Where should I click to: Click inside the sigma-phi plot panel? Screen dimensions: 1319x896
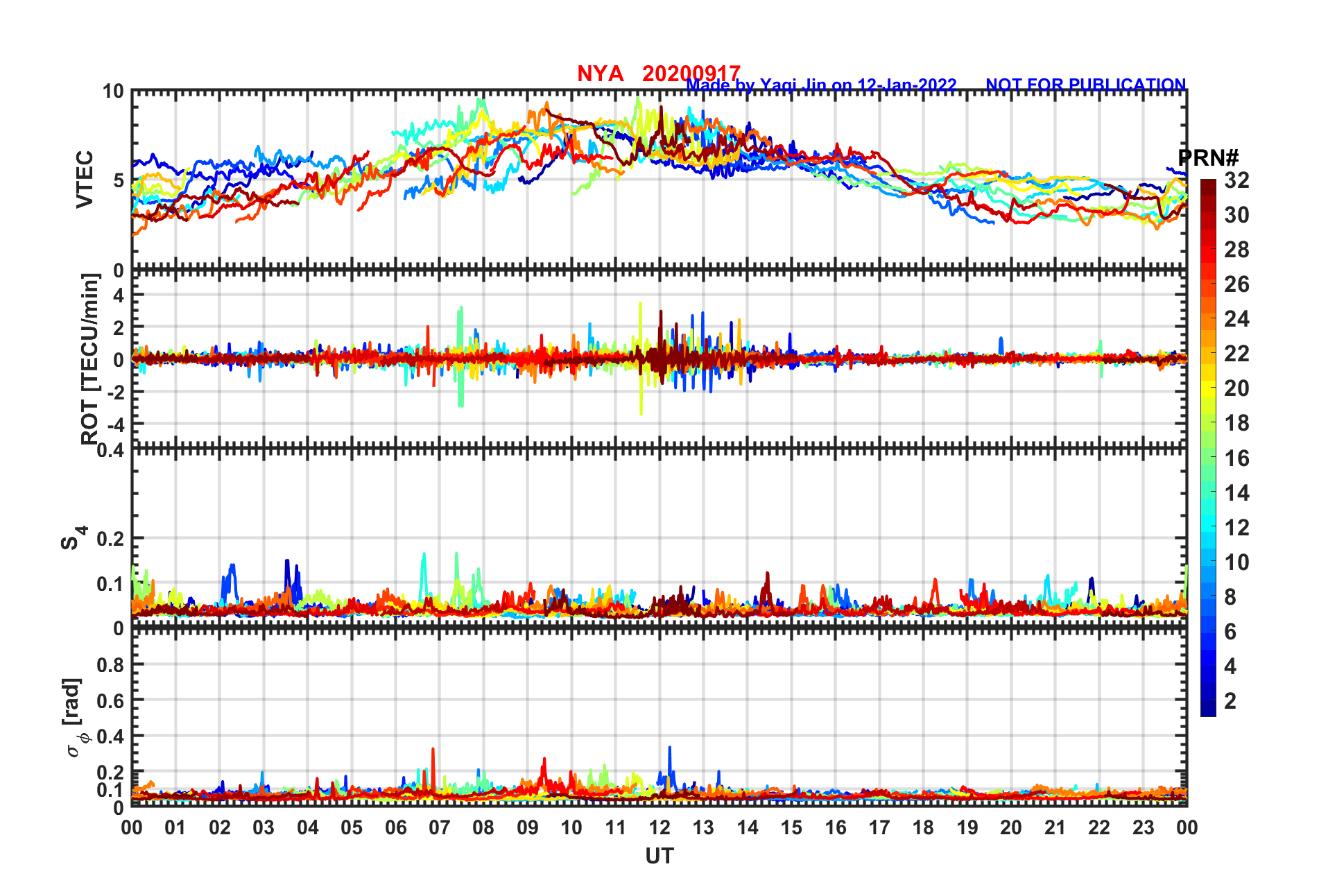click(x=659, y=718)
